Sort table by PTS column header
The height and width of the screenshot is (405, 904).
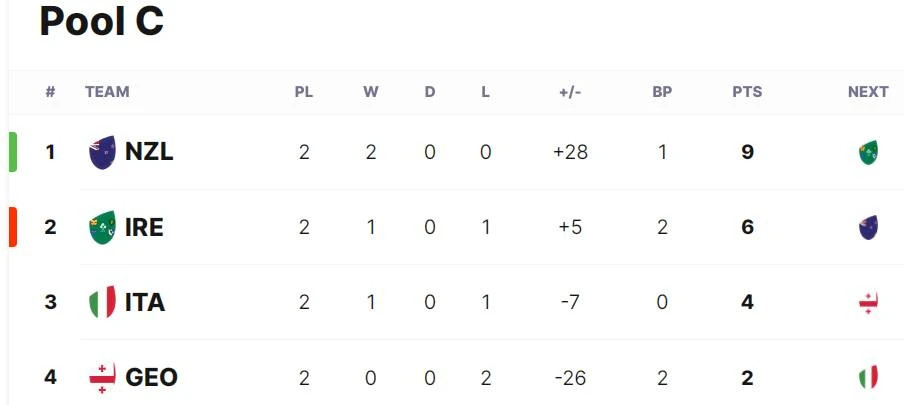coord(747,92)
